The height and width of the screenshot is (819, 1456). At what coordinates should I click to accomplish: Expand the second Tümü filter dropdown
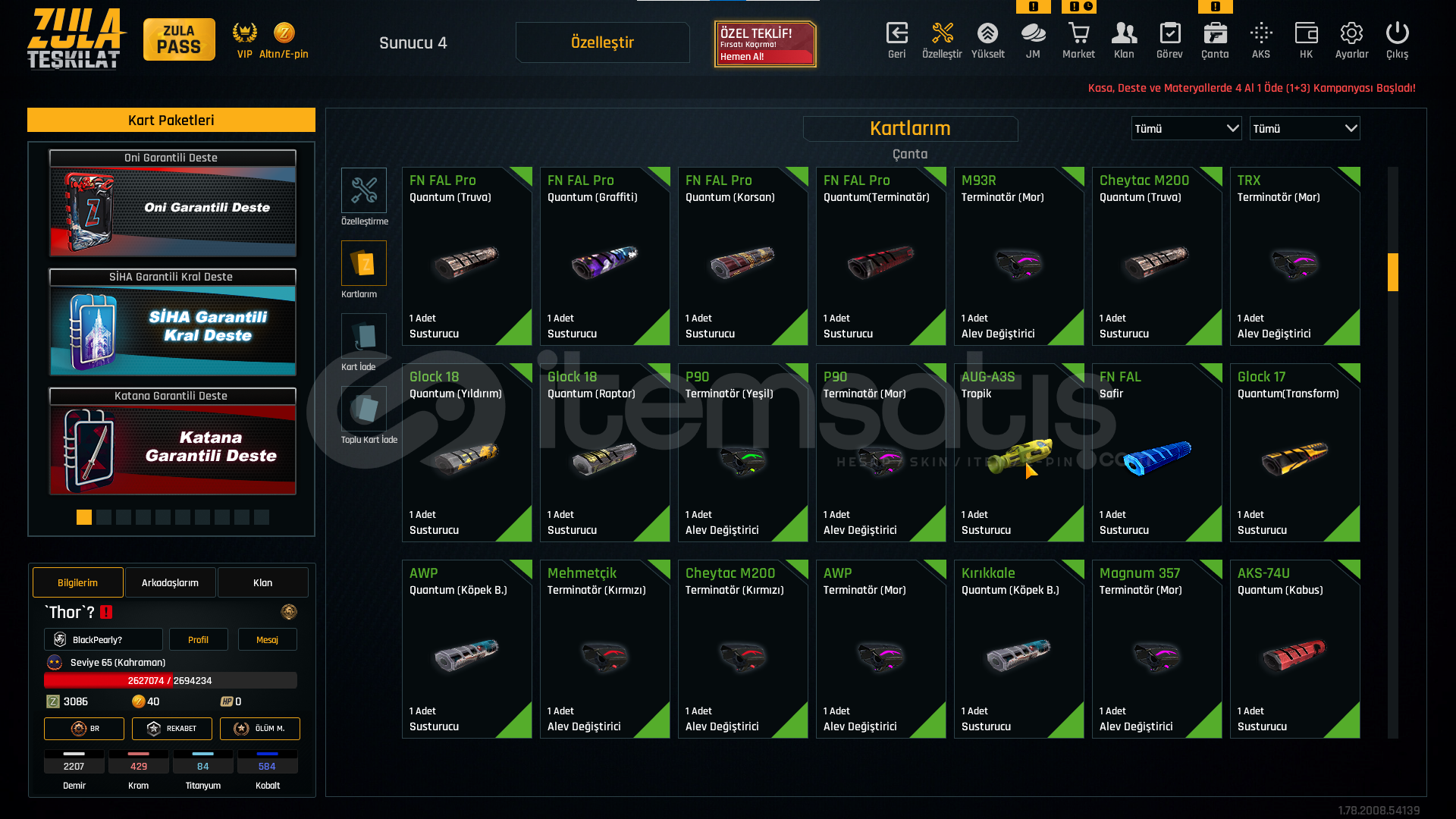coord(1304,128)
